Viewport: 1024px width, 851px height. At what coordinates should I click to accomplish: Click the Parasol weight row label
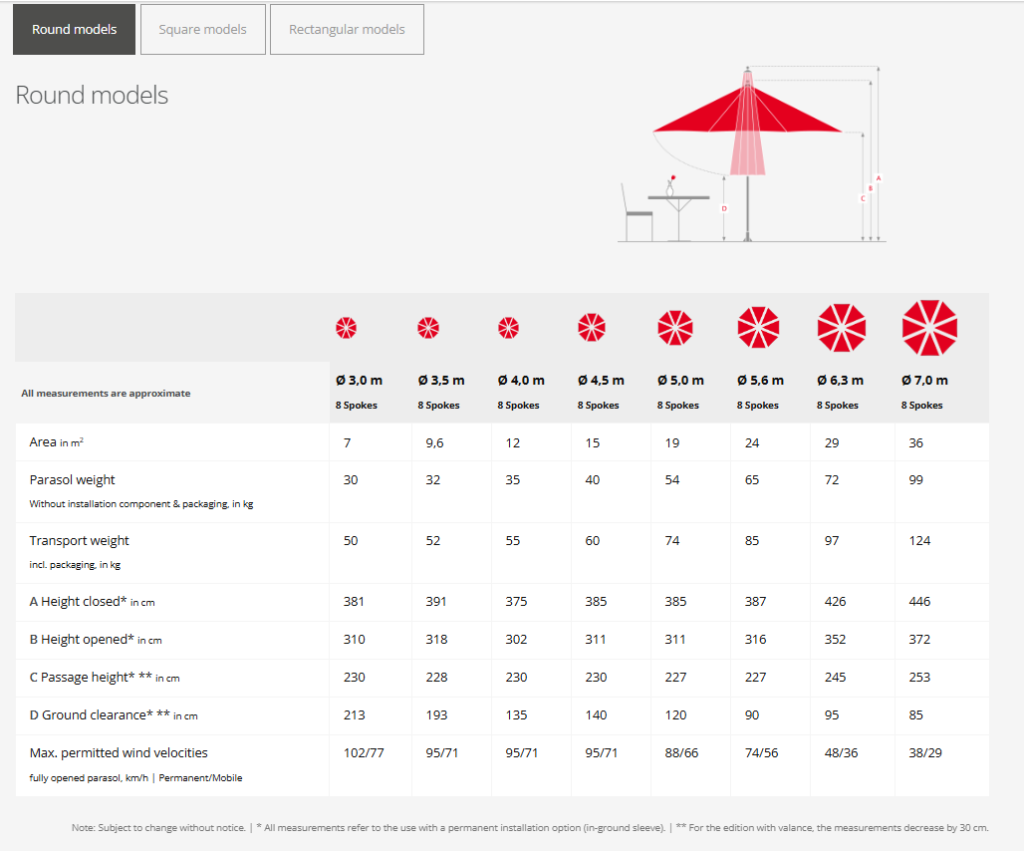pos(72,480)
